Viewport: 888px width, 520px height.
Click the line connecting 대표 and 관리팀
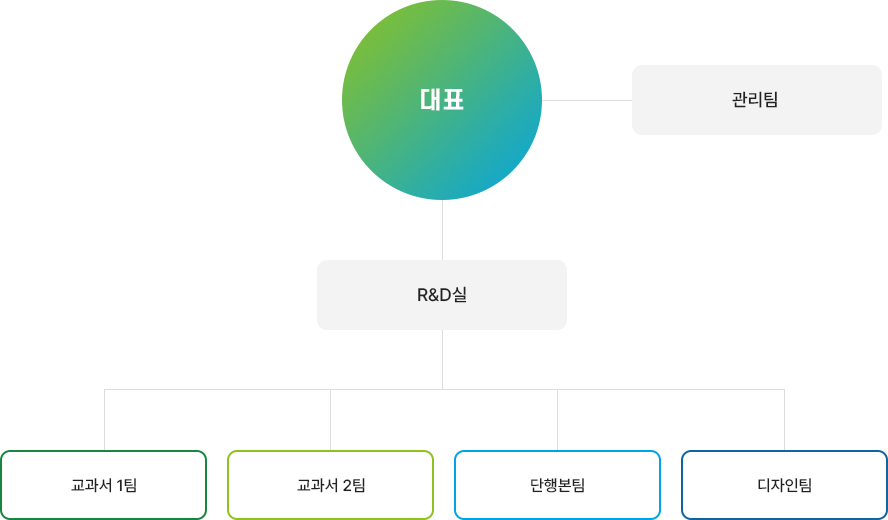[587, 100]
